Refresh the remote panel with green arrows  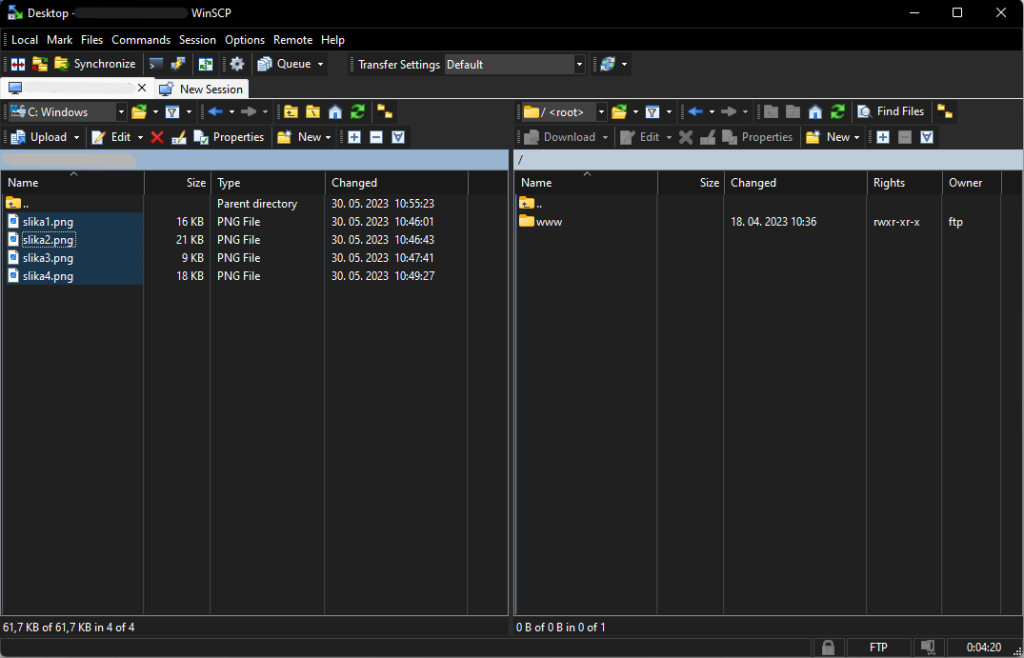tap(838, 112)
